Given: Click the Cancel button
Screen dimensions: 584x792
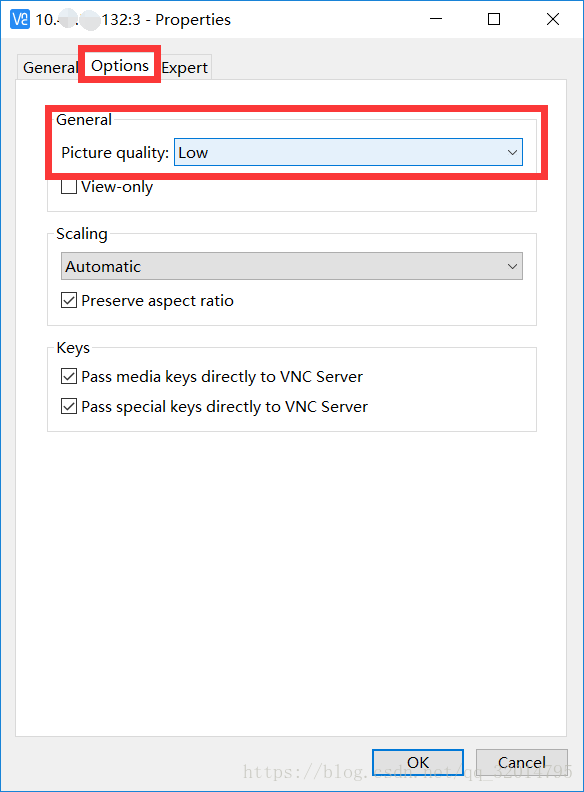Looking at the screenshot, I should pyautogui.click(x=522, y=762).
